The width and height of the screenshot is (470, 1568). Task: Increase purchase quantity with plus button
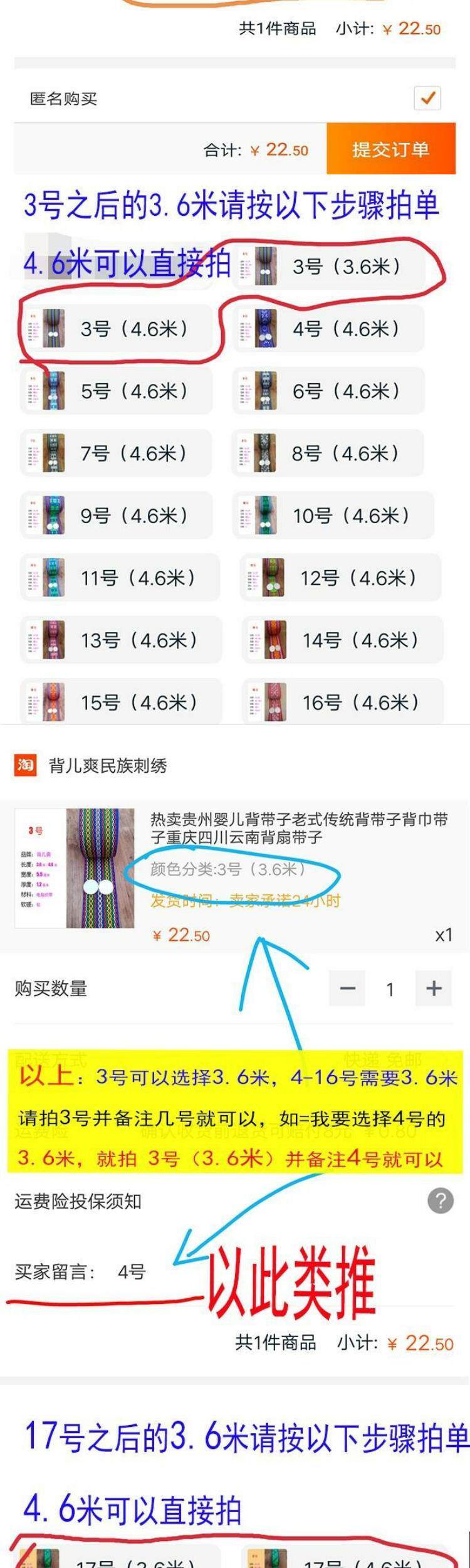434,989
